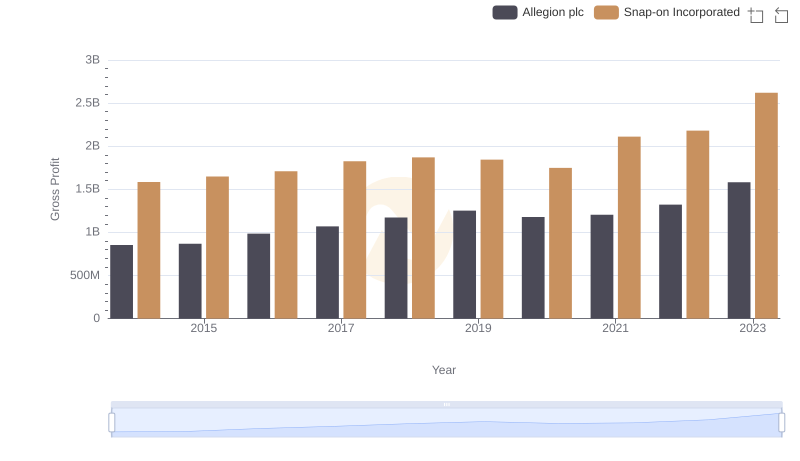Click the 2019 x-axis label
This screenshot has height=461, width=800.
[478, 328]
